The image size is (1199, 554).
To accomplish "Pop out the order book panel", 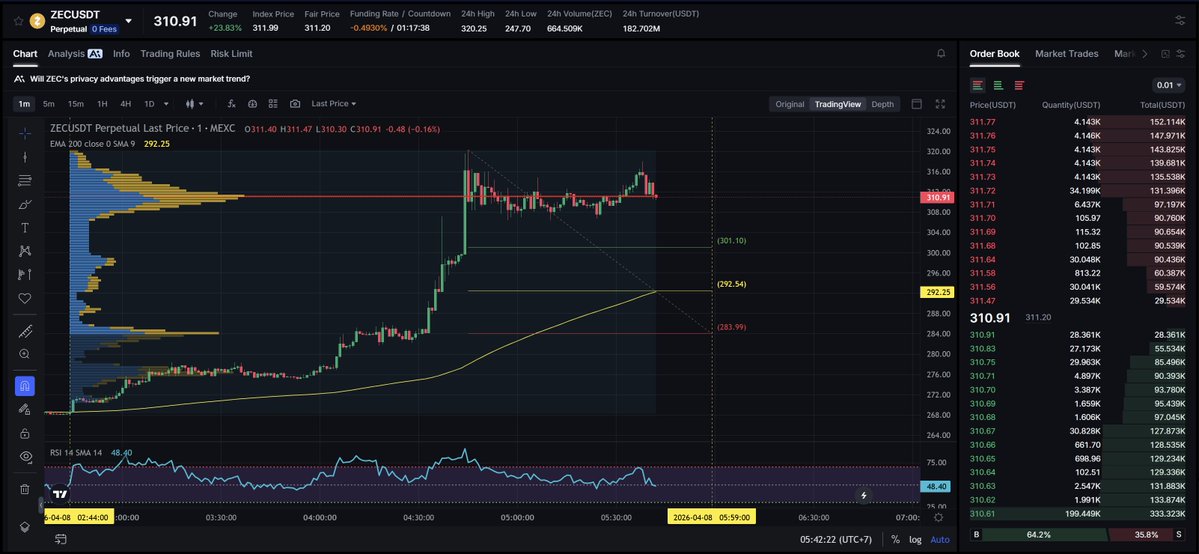I will pyautogui.click(x=1165, y=54).
